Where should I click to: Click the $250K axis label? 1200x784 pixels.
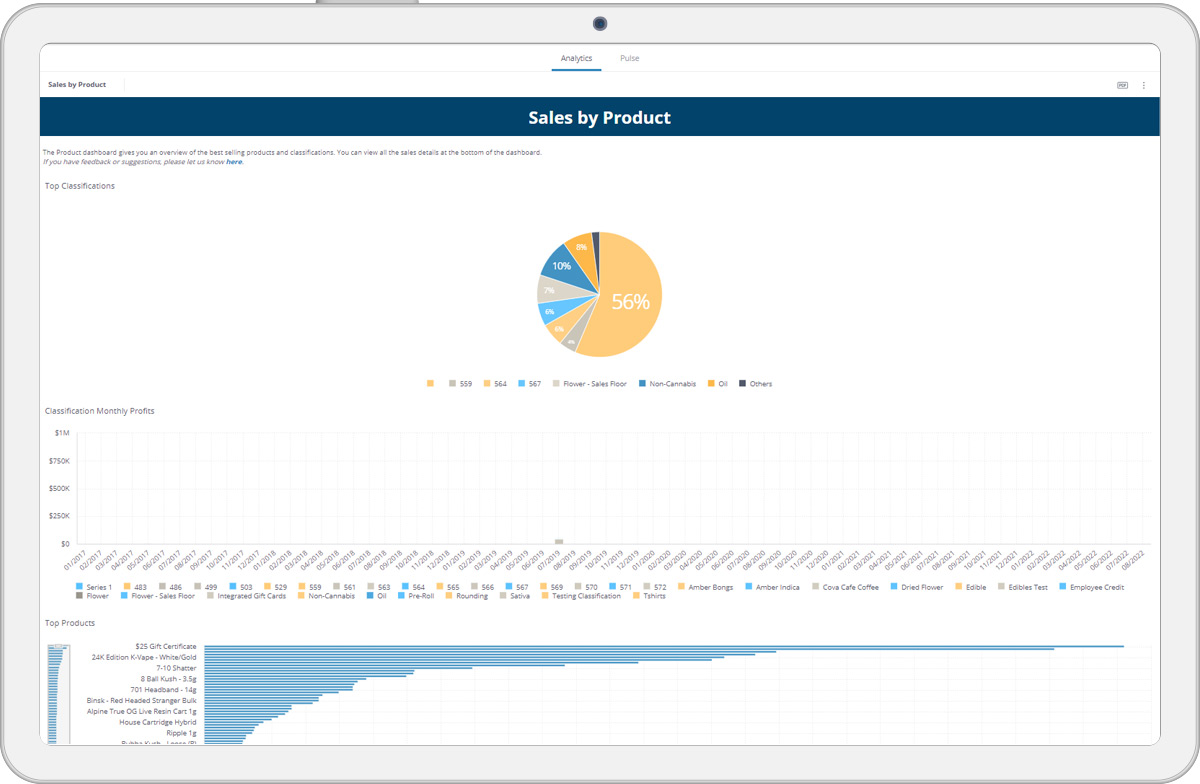pyautogui.click(x=59, y=517)
